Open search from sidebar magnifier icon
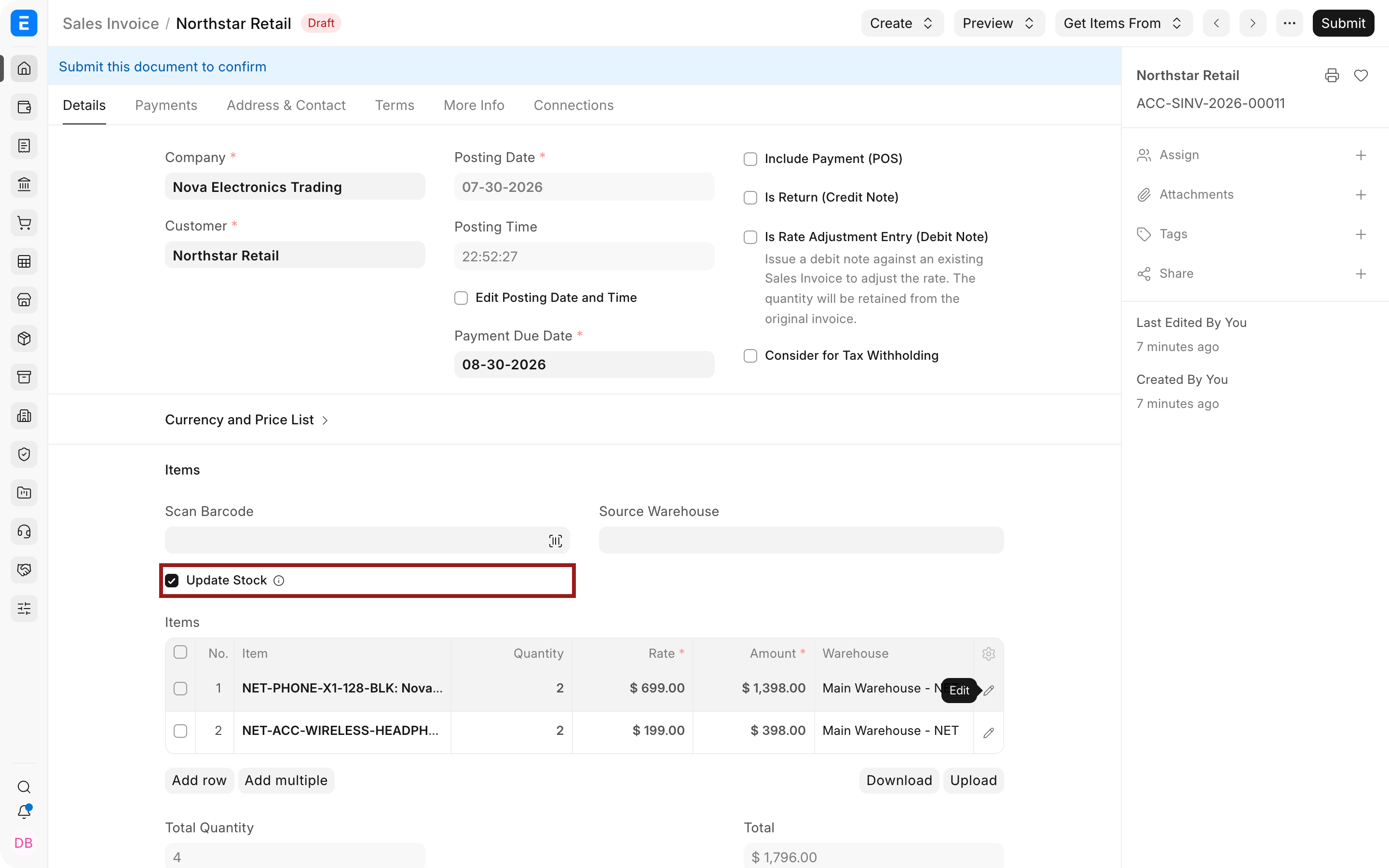Viewport: 1389px width, 868px height. click(24, 787)
